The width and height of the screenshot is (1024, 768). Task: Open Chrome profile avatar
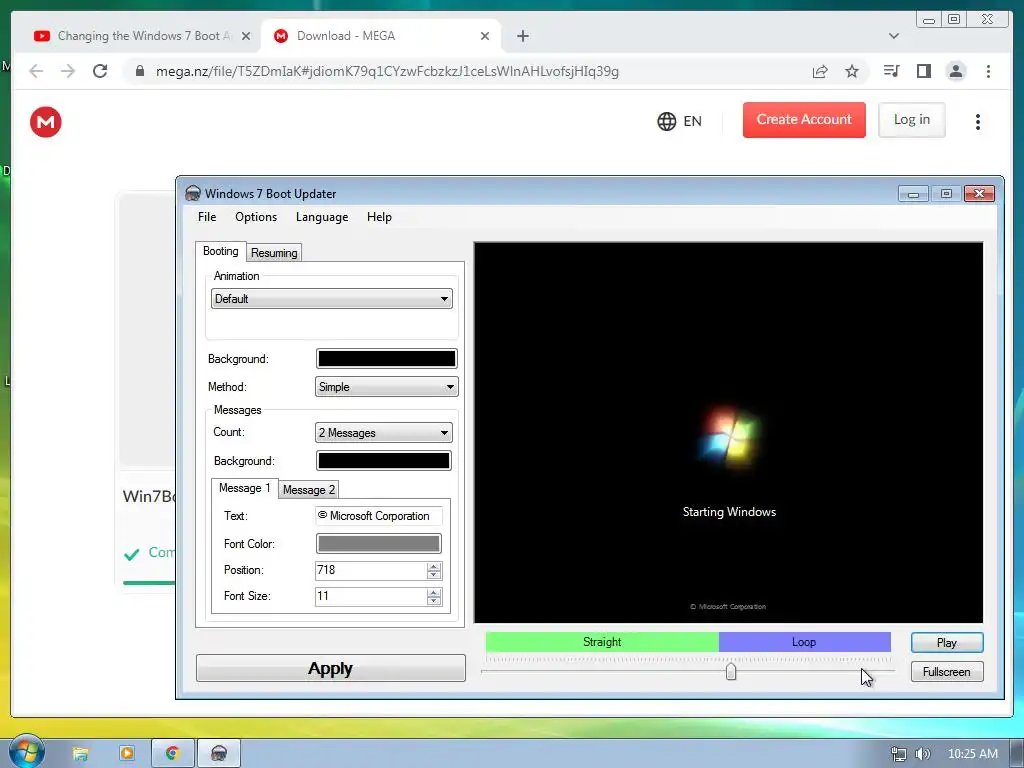[x=956, y=71]
